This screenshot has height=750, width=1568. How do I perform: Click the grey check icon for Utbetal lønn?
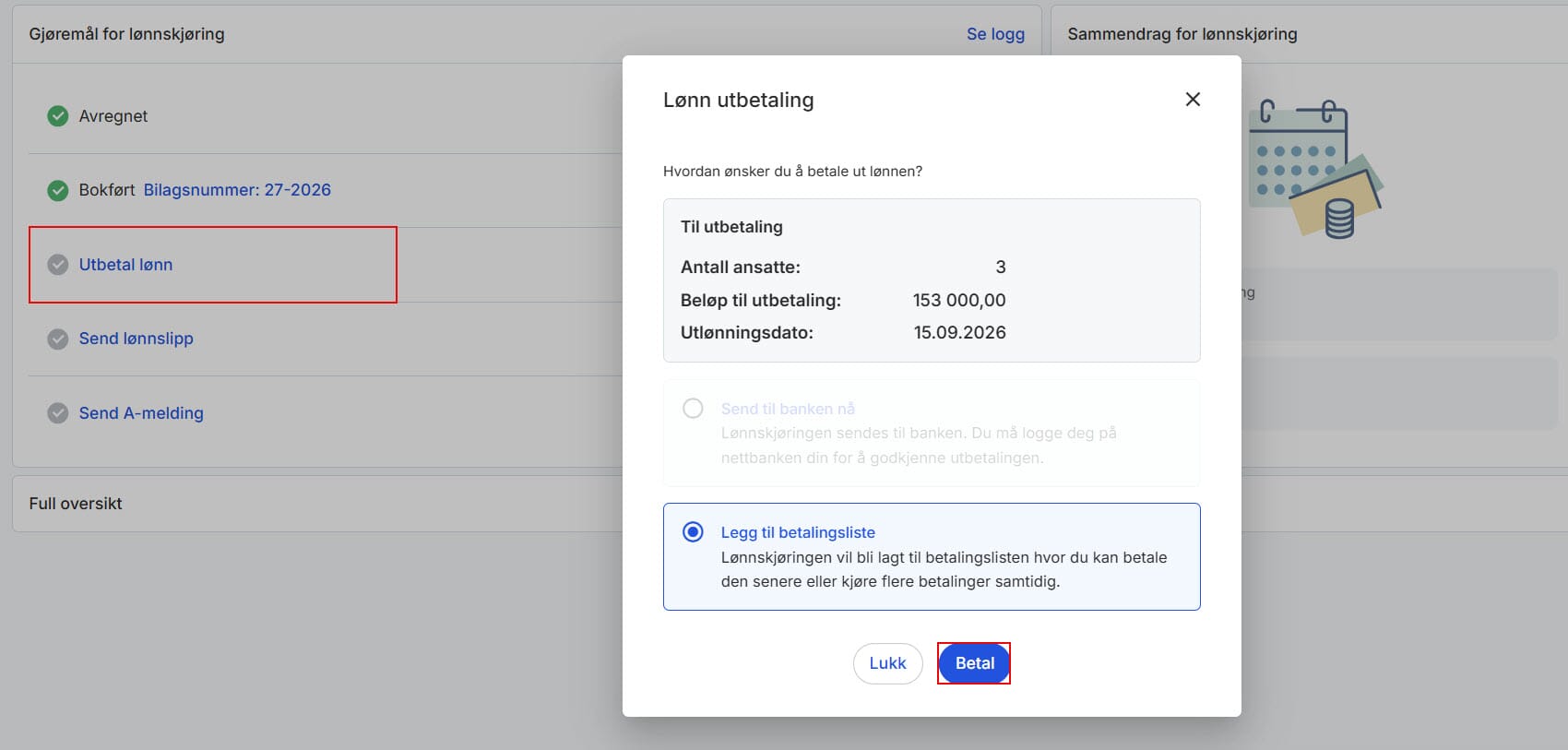pyautogui.click(x=58, y=265)
